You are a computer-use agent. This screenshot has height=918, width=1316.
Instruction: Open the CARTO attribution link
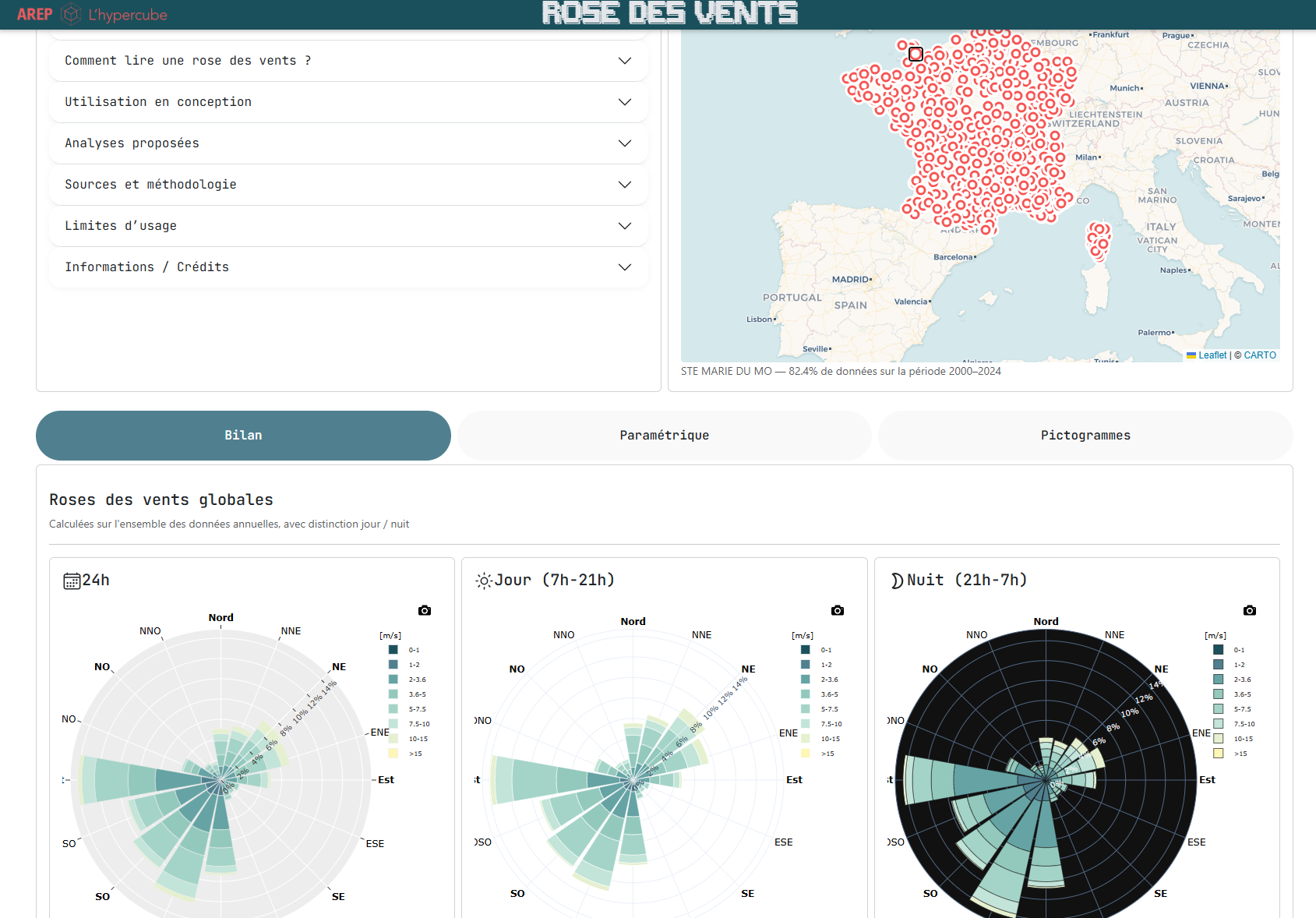tap(1260, 355)
